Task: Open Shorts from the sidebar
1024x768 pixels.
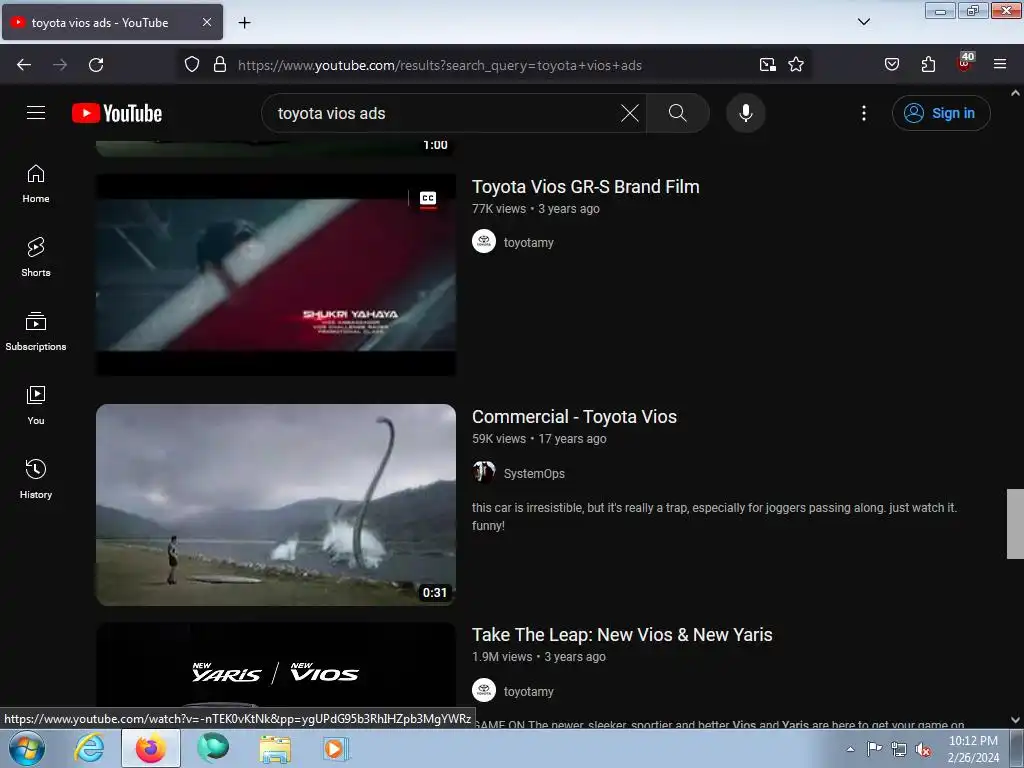Action: (x=36, y=257)
